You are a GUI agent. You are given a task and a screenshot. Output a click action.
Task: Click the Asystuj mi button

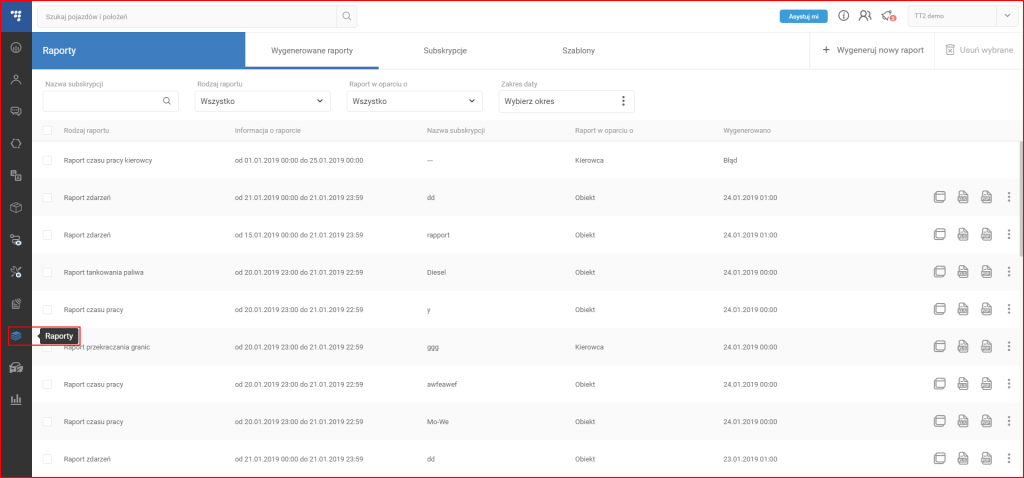pos(804,16)
